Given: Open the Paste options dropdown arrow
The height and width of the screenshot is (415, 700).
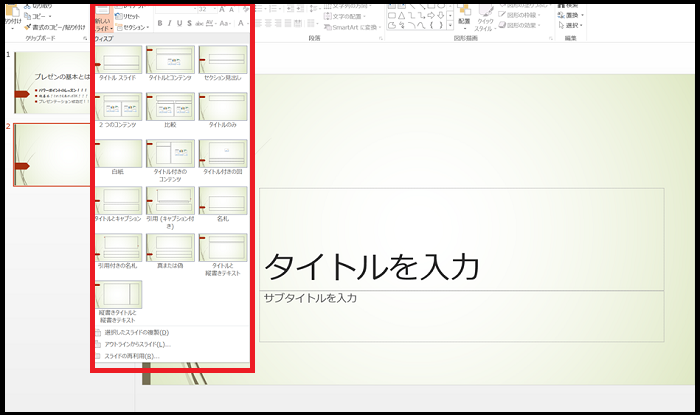Looking at the screenshot, I should pos(12,27).
